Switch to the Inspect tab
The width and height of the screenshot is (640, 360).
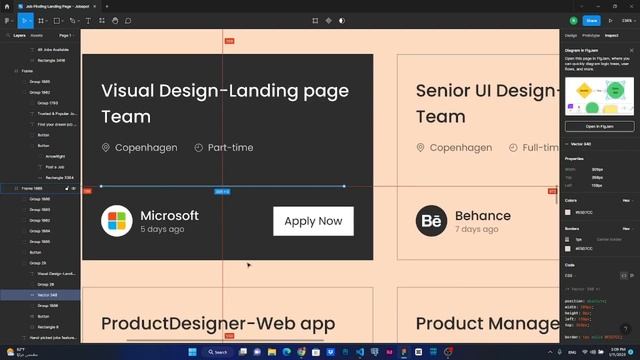point(611,36)
